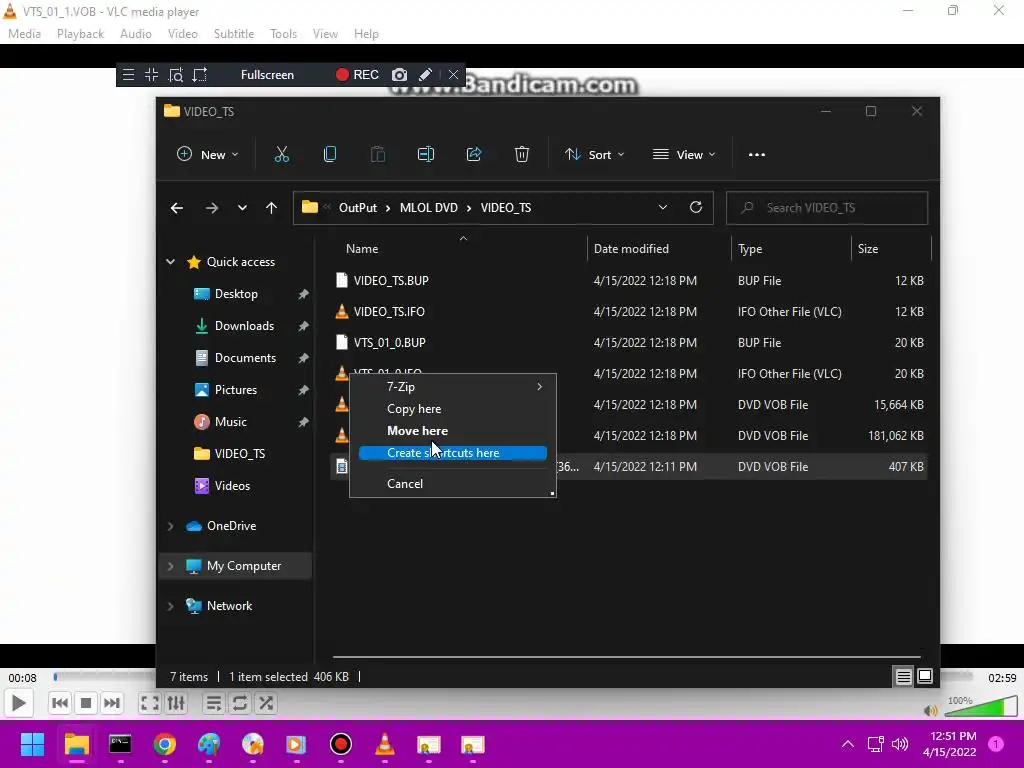
Task: Click VLC next track button
Action: point(112,703)
